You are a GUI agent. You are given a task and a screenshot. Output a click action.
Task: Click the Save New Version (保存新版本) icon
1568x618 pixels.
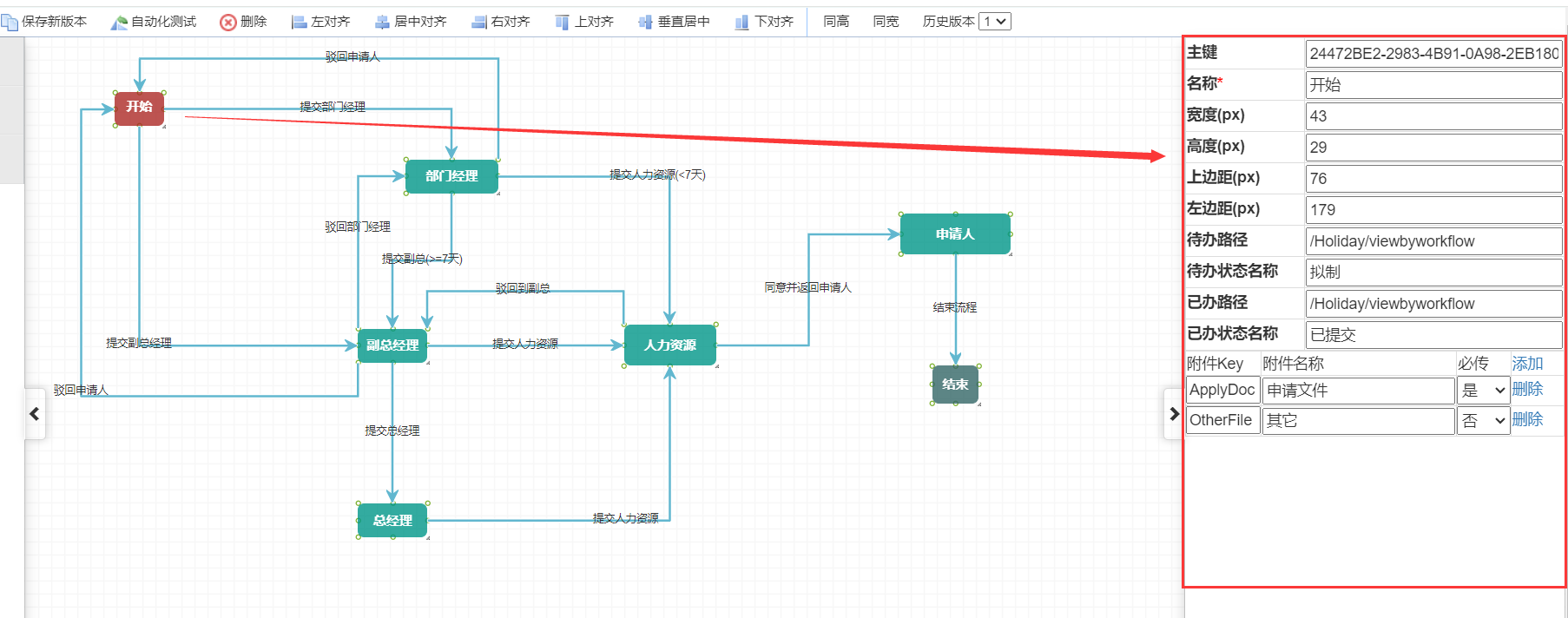coord(10,22)
